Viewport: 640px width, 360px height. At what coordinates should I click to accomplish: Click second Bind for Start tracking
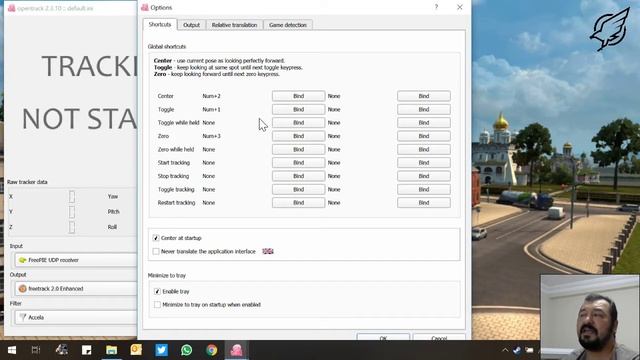(x=424, y=162)
